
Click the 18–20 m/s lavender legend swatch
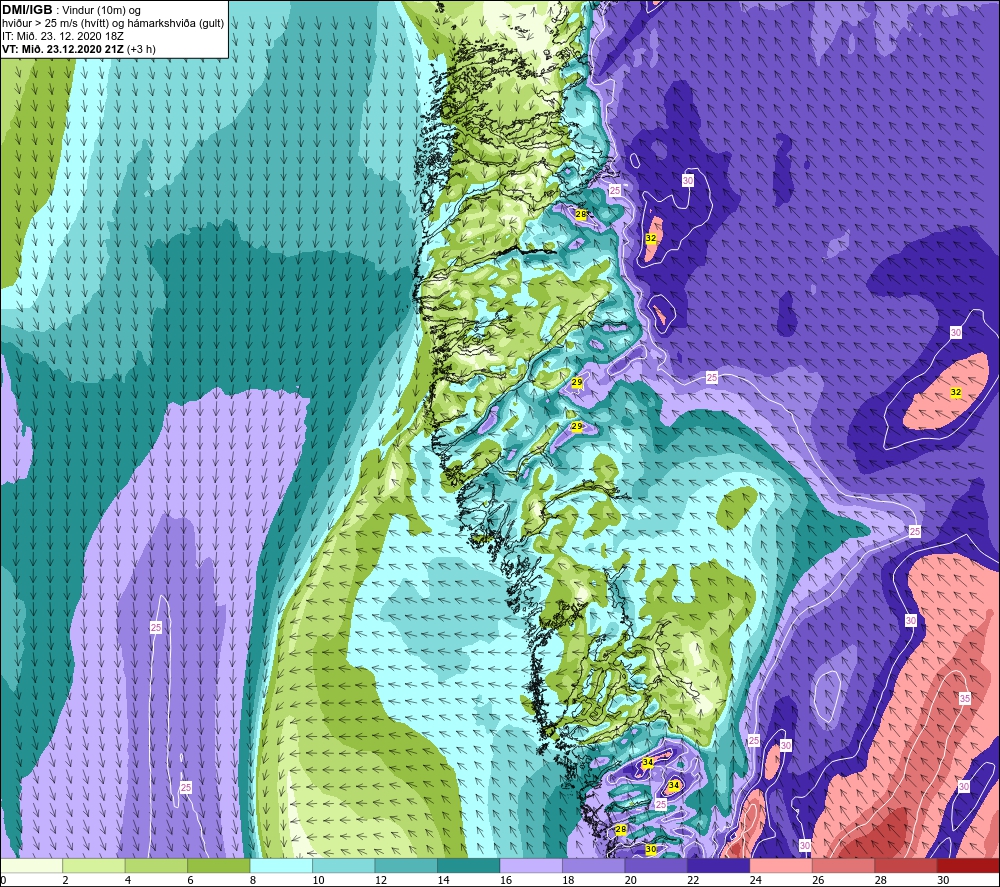(x=594, y=865)
